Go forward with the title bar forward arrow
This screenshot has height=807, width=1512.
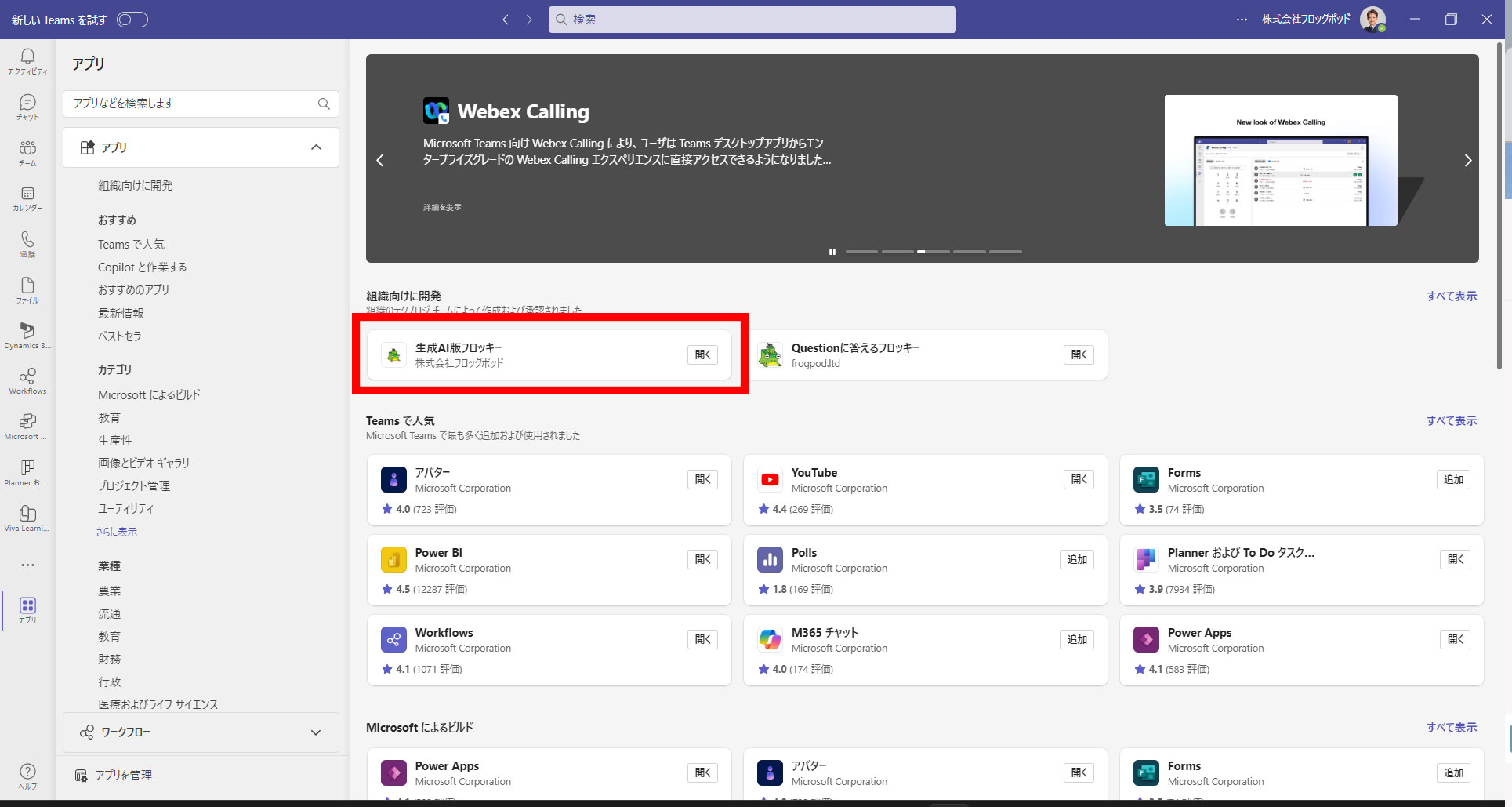coord(529,20)
